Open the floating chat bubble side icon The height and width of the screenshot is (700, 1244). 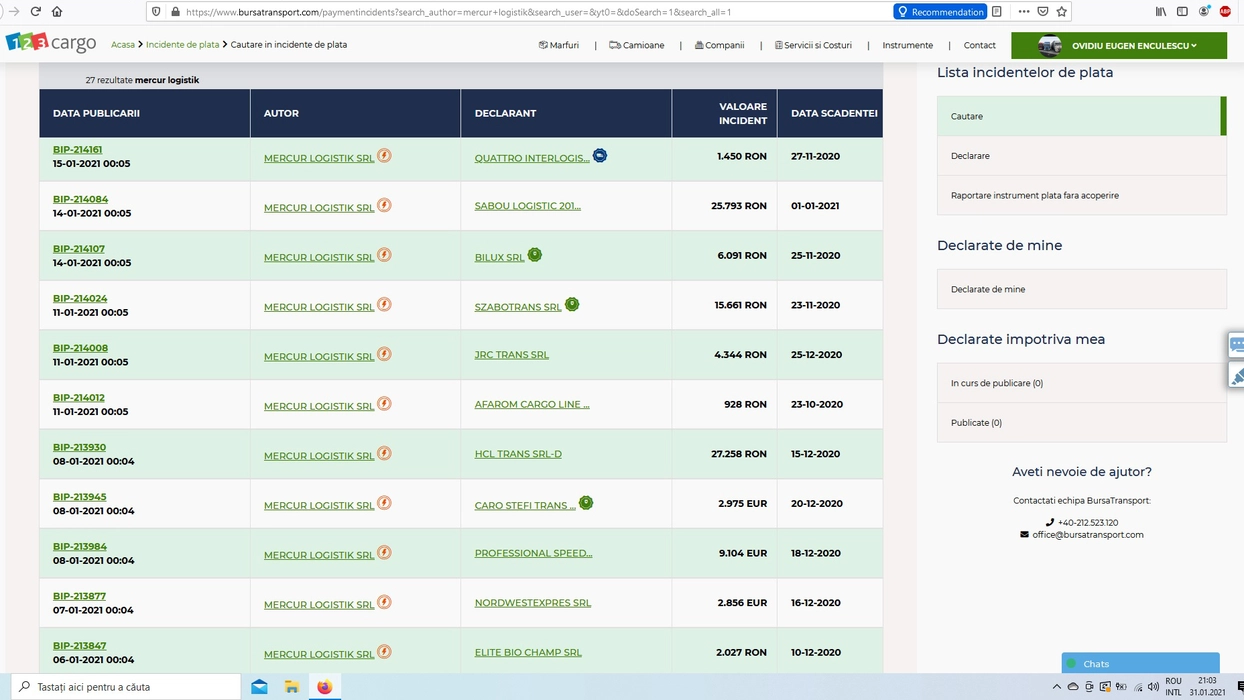tap(1236, 345)
